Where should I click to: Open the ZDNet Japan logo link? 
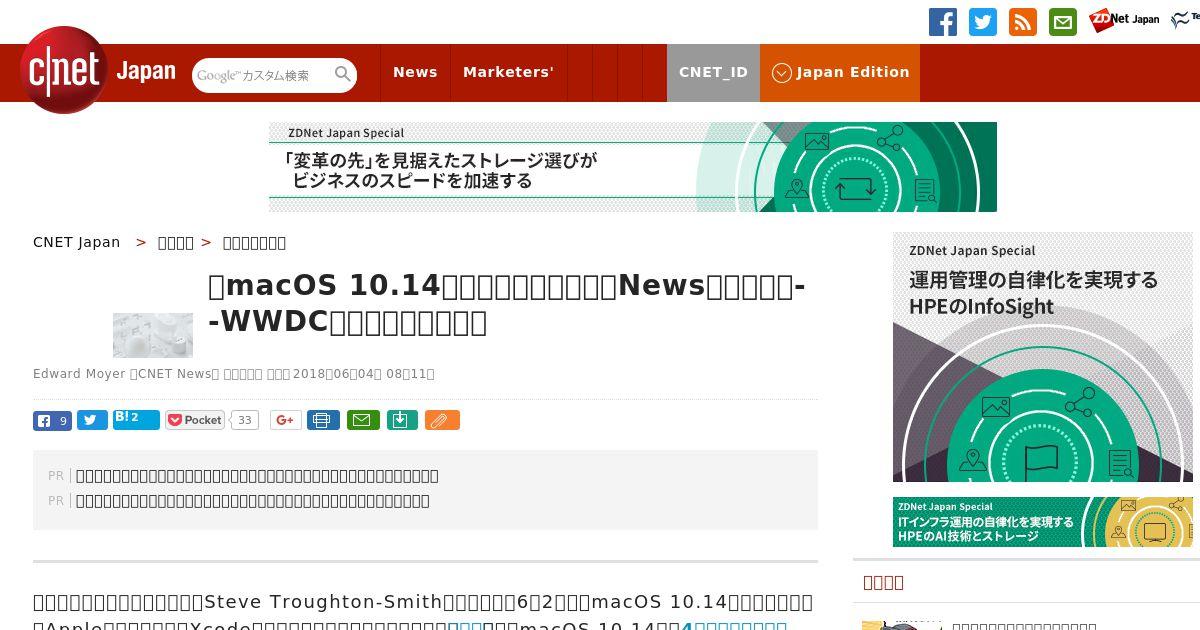point(1124,20)
